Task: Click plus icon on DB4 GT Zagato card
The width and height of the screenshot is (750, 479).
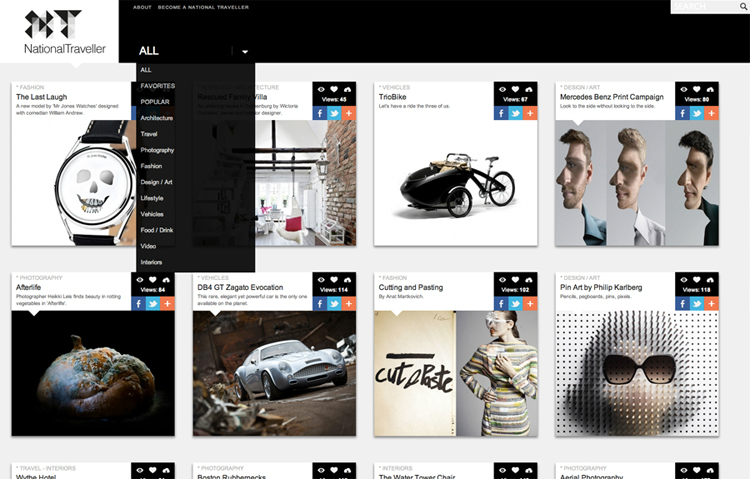Action: click(x=349, y=304)
